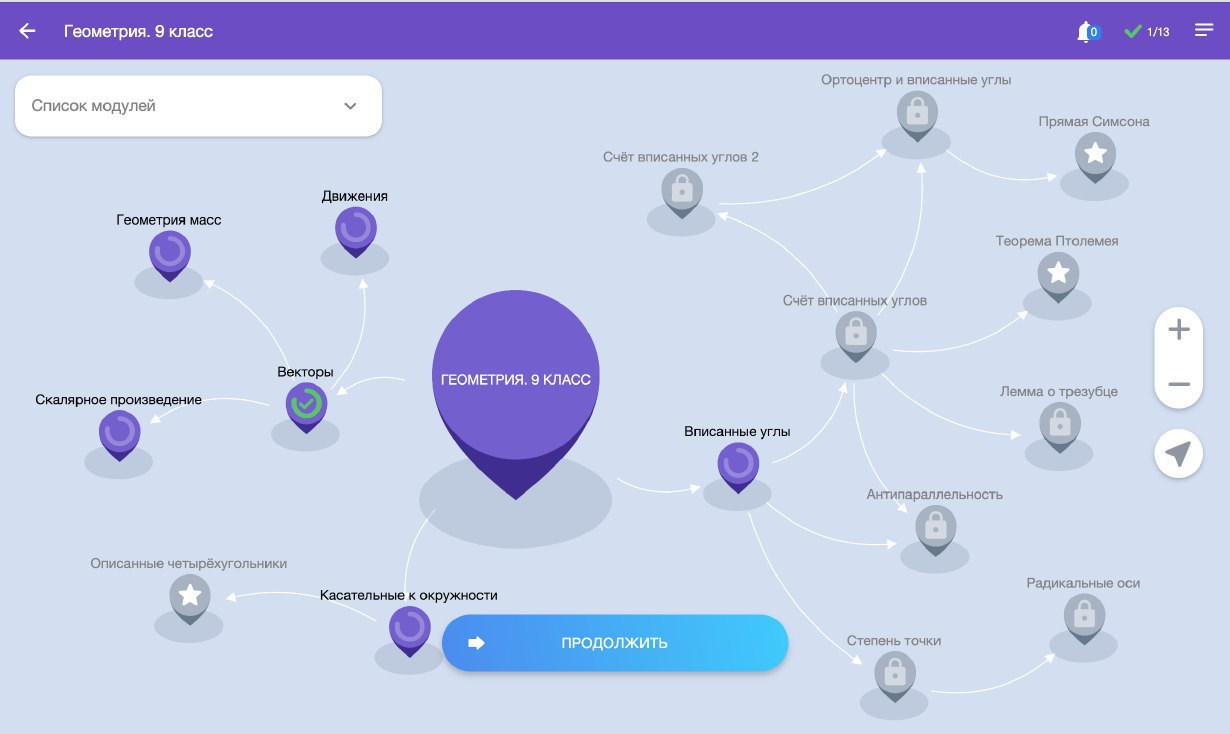Image resolution: width=1230 pixels, height=734 pixels.
Task: Click the Теорема Птолемея label
Action: [x=1057, y=242]
